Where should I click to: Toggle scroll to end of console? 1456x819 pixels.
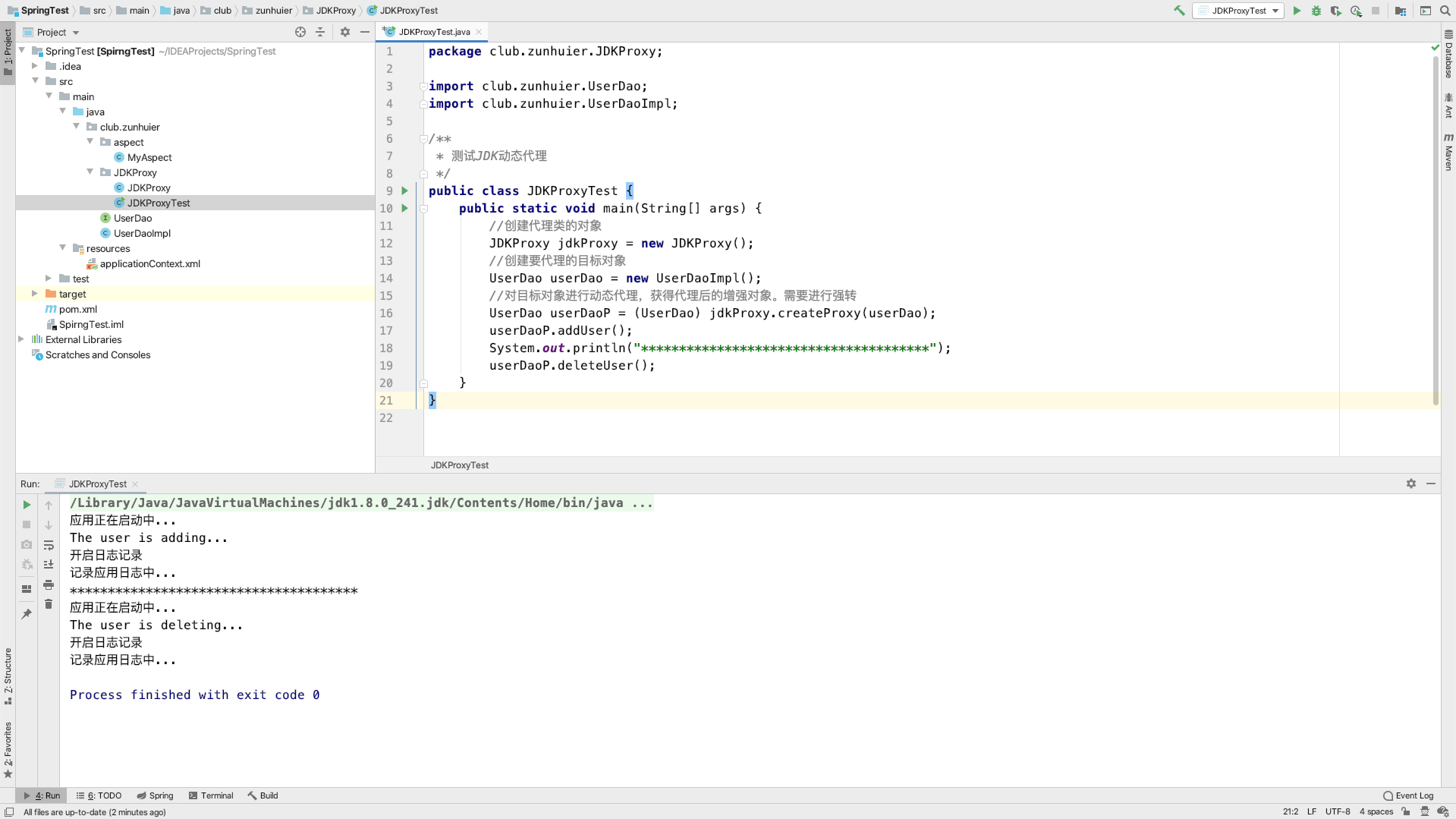pyautogui.click(x=49, y=565)
